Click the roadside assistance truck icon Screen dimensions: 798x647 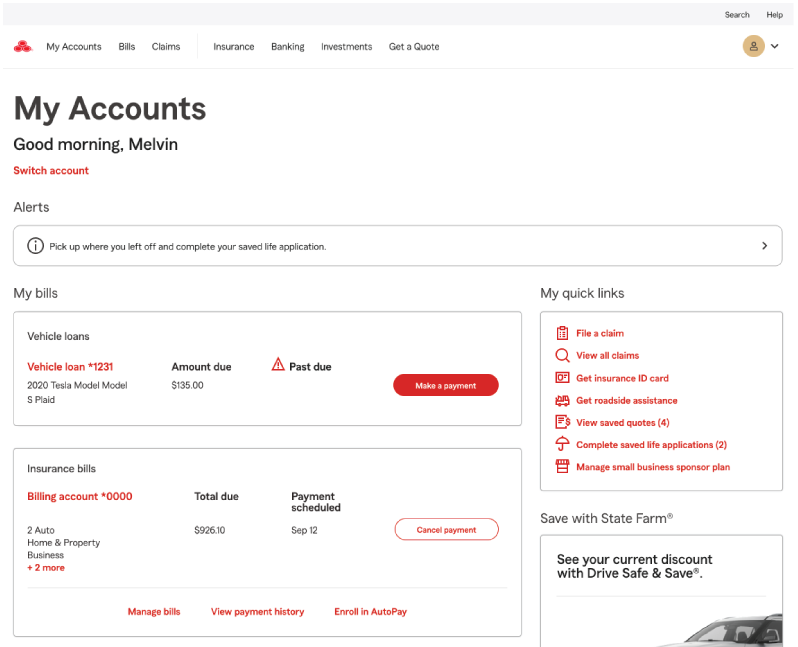(562, 400)
